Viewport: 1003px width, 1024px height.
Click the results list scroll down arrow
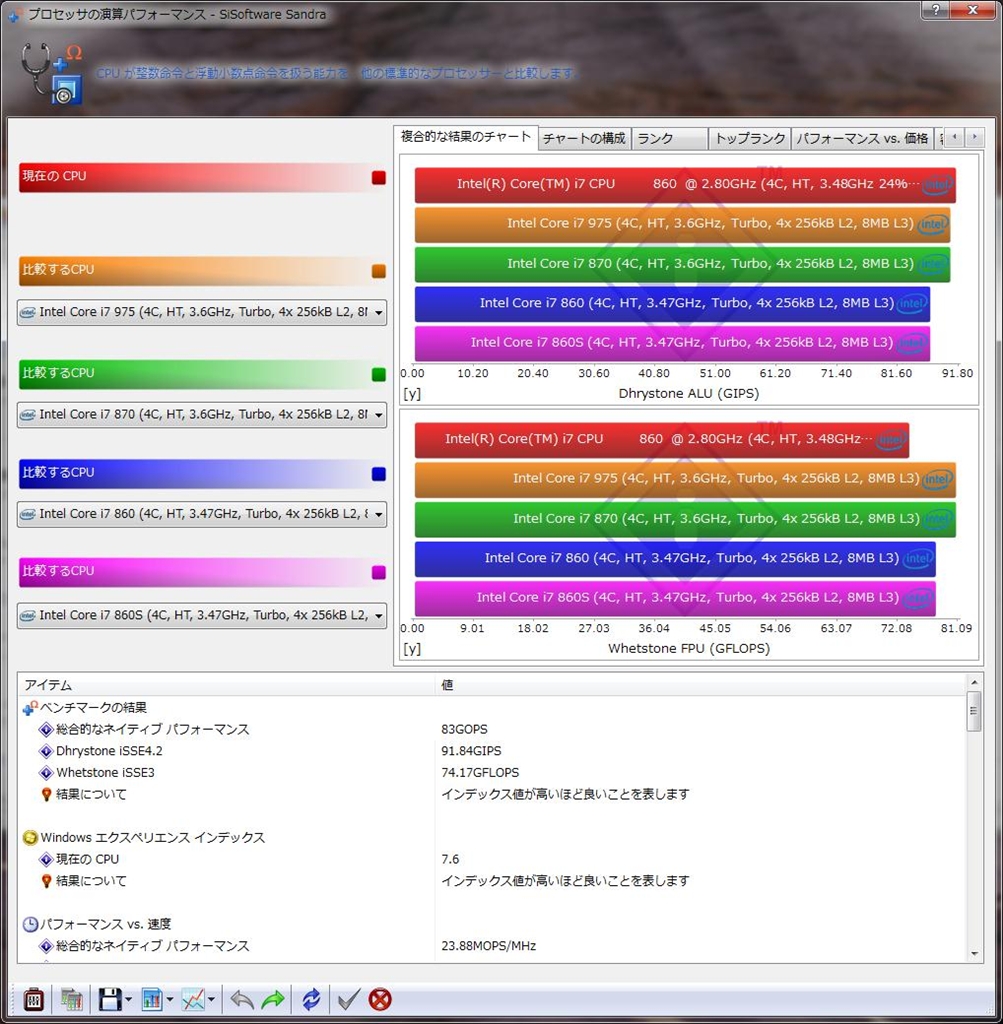coord(974,954)
